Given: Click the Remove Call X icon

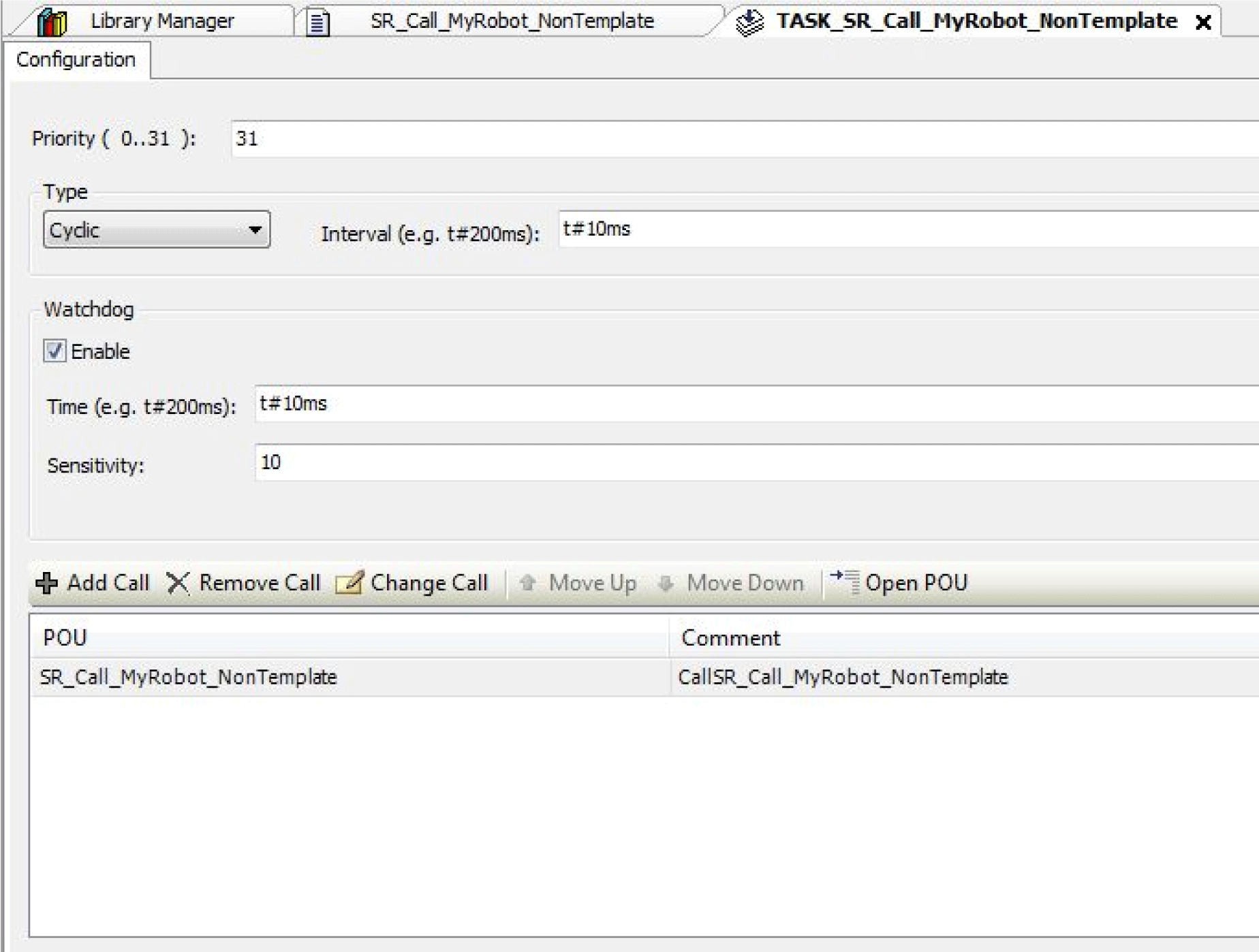Looking at the screenshot, I should point(178,583).
